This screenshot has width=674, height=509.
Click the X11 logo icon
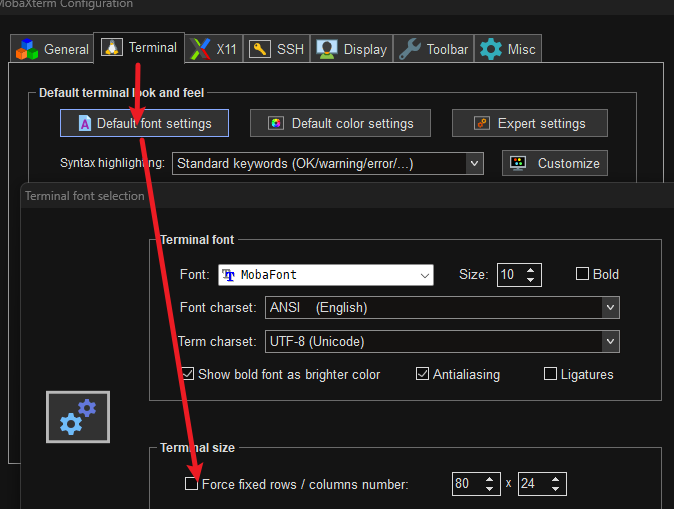200,49
